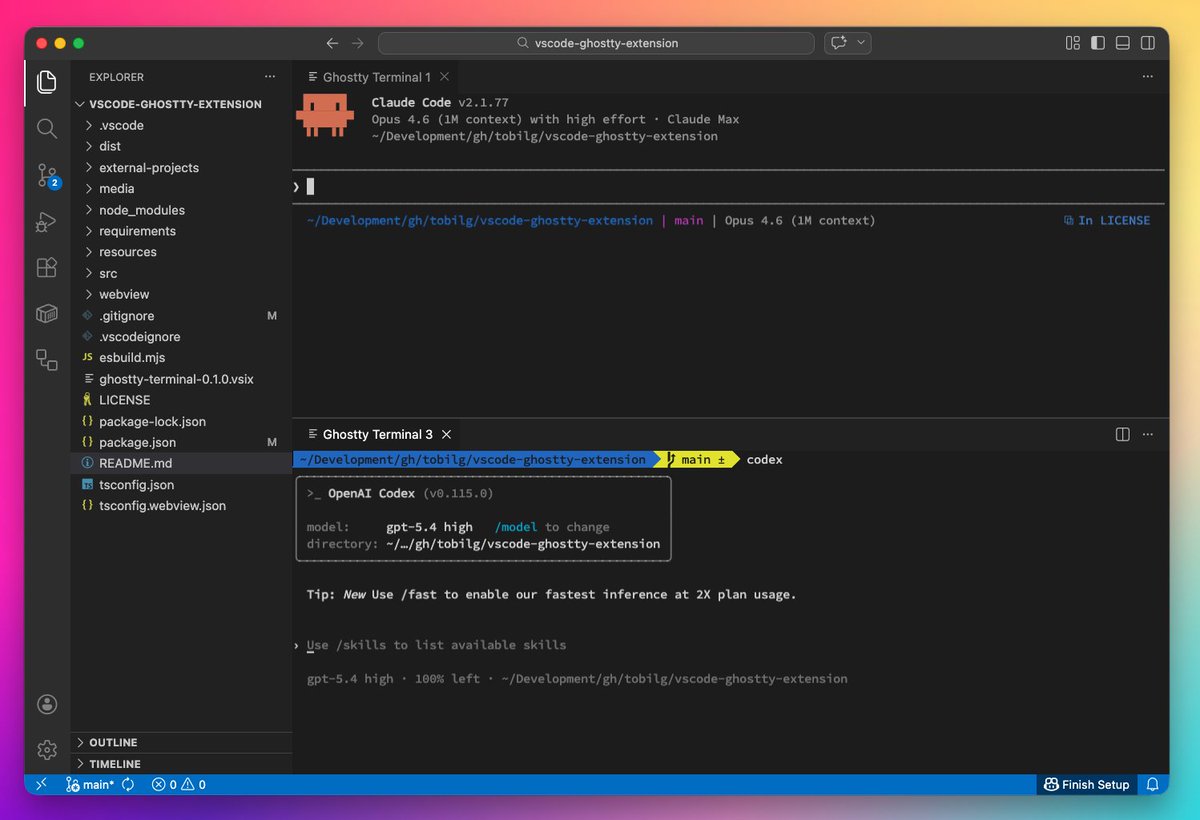Screen dimensions: 1200x820
Task: Click the Claude Code mascot icon
Action: [x=325, y=116]
